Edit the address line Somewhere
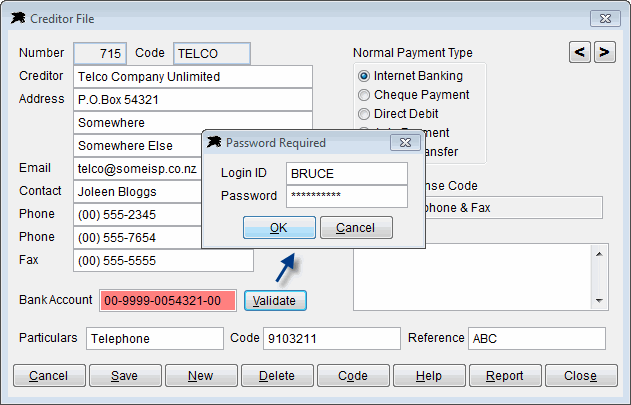This screenshot has height=405, width=631. click(x=193, y=121)
